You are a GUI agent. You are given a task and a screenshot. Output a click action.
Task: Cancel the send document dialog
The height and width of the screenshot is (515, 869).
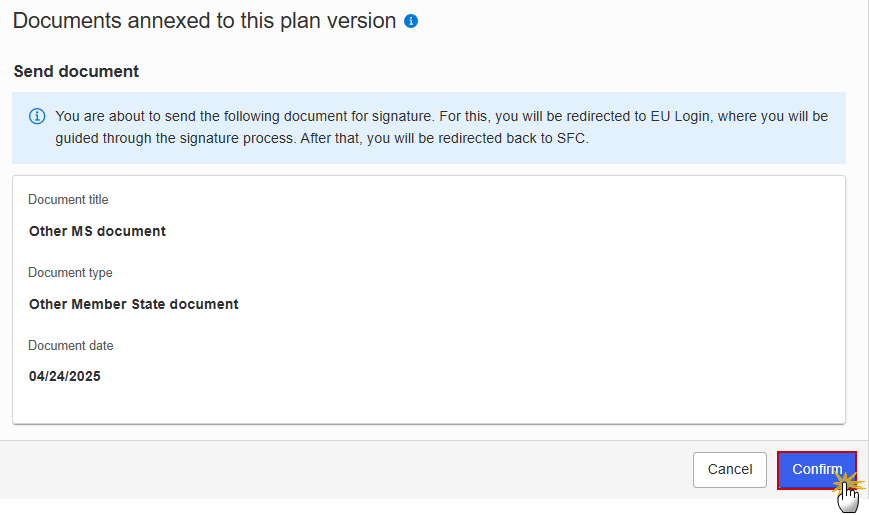pos(730,470)
